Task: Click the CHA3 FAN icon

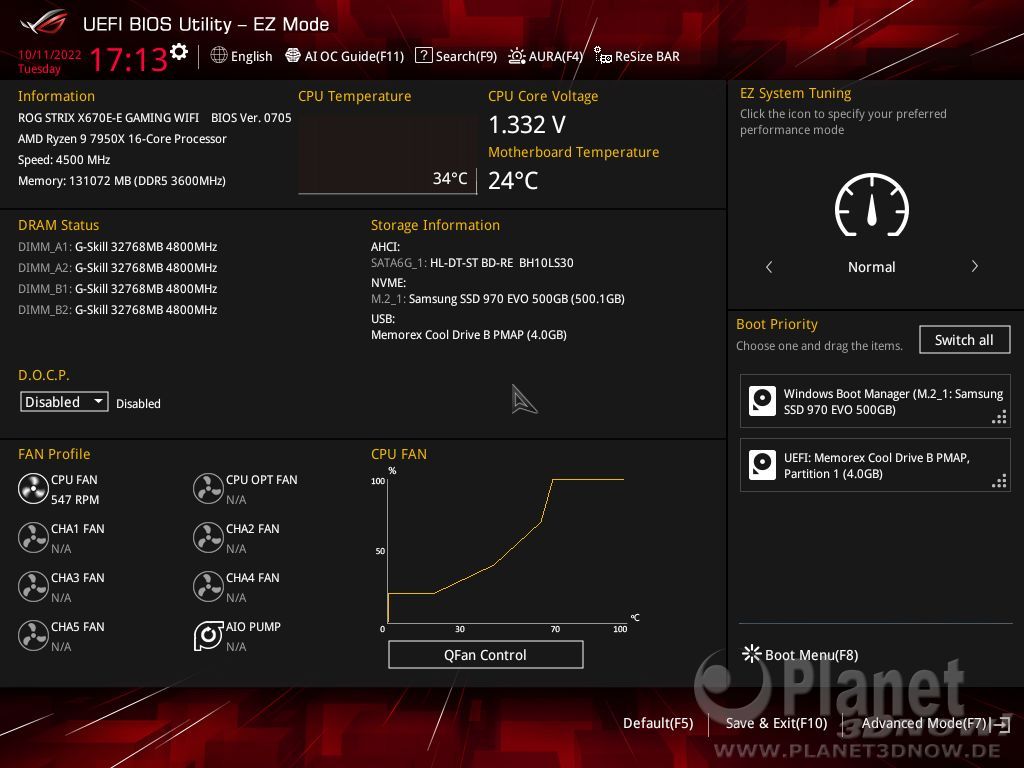Action: click(x=33, y=586)
